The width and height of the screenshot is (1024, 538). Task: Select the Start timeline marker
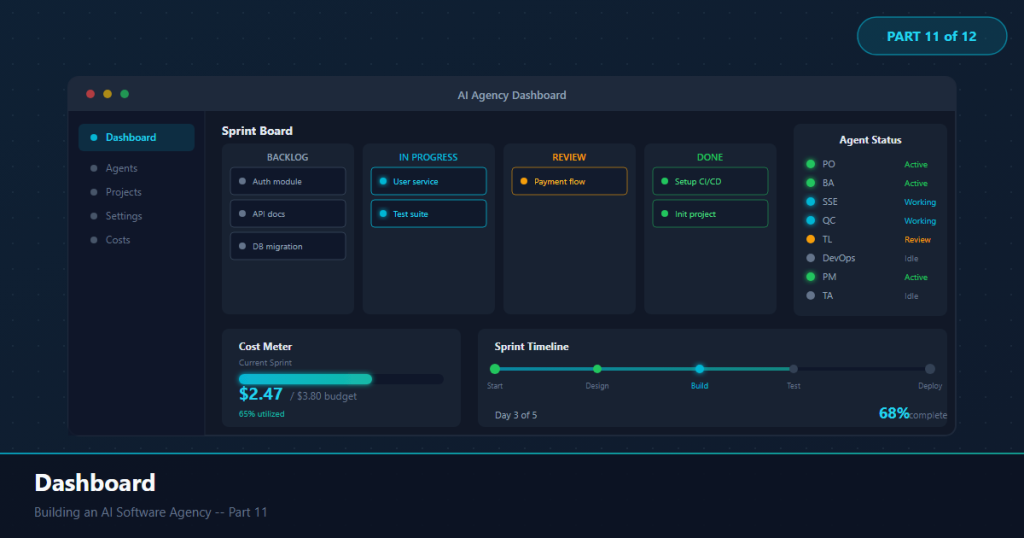(495, 369)
